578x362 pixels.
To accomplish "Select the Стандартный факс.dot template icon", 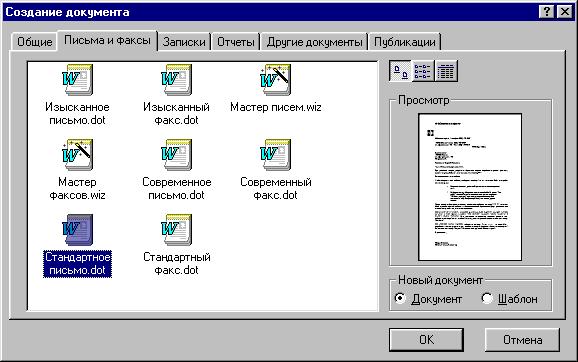I will pos(176,230).
